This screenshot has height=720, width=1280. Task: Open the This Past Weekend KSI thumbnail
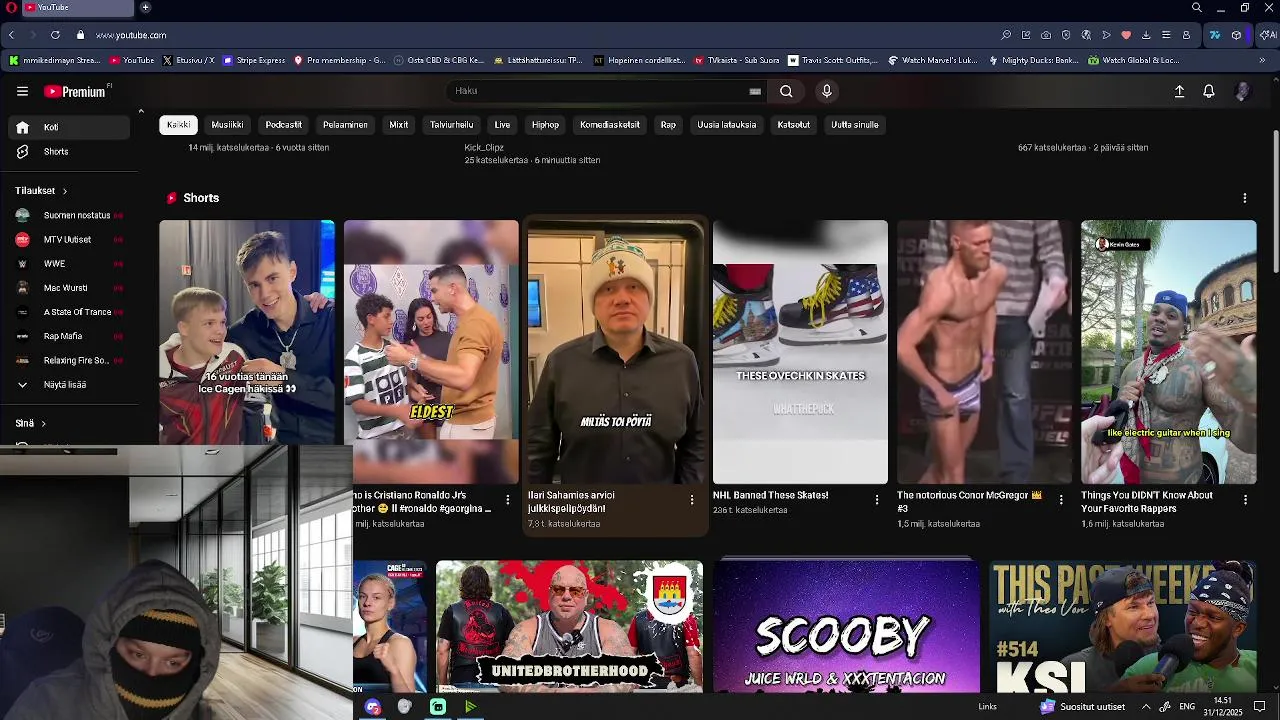coord(1122,627)
